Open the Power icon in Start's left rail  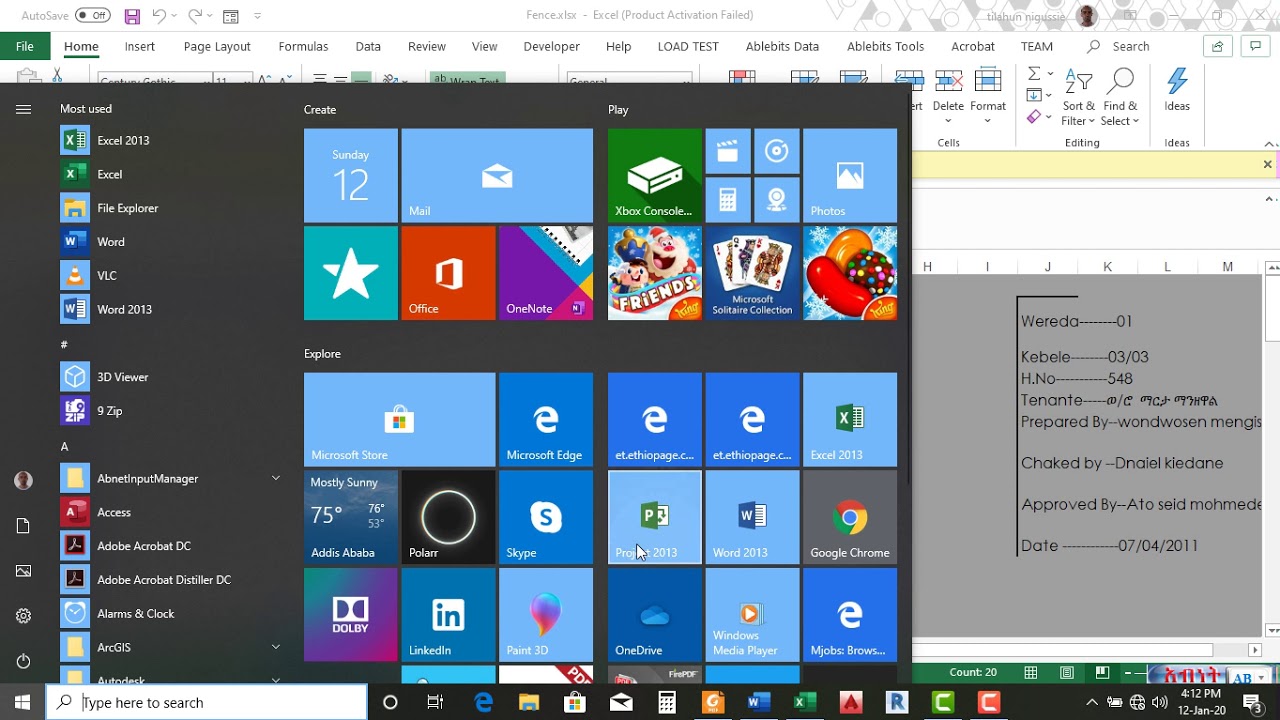pyautogui.click(x=23, y=661)
